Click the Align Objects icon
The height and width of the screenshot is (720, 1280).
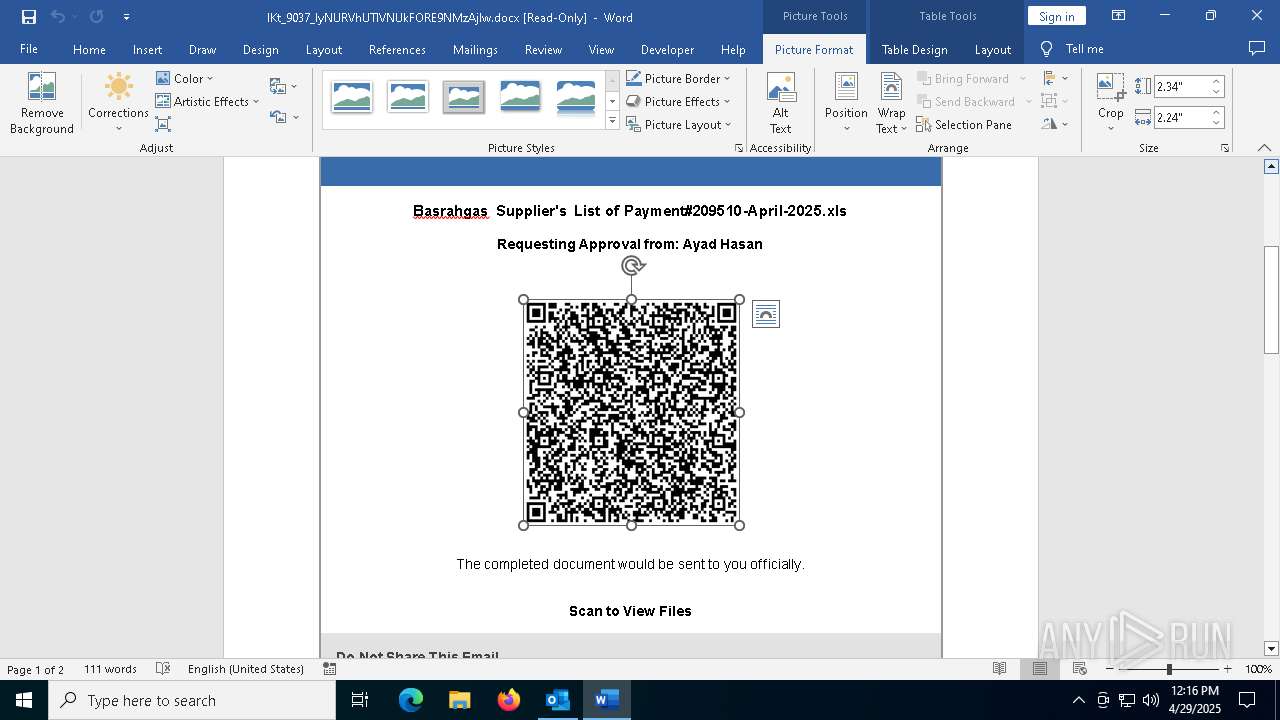click(1054, 78)
